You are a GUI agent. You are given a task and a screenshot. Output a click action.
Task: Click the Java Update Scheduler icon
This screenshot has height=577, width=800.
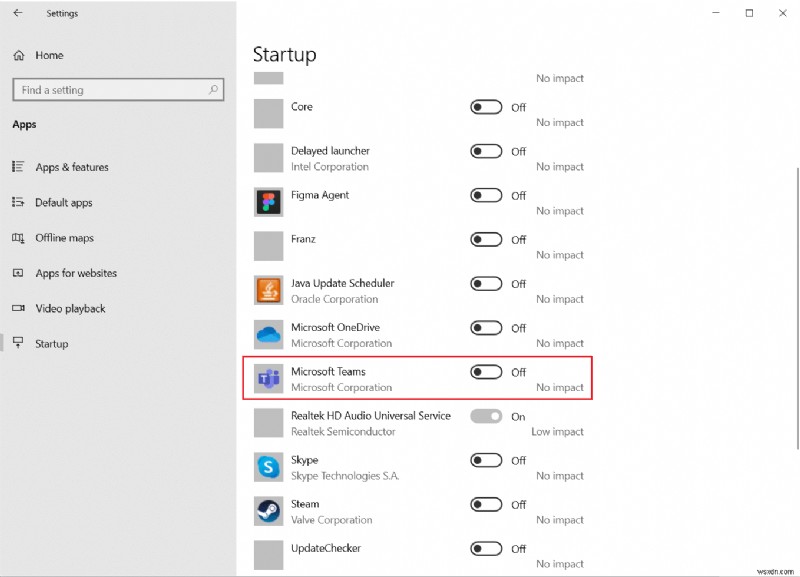(x=268, y=290)
